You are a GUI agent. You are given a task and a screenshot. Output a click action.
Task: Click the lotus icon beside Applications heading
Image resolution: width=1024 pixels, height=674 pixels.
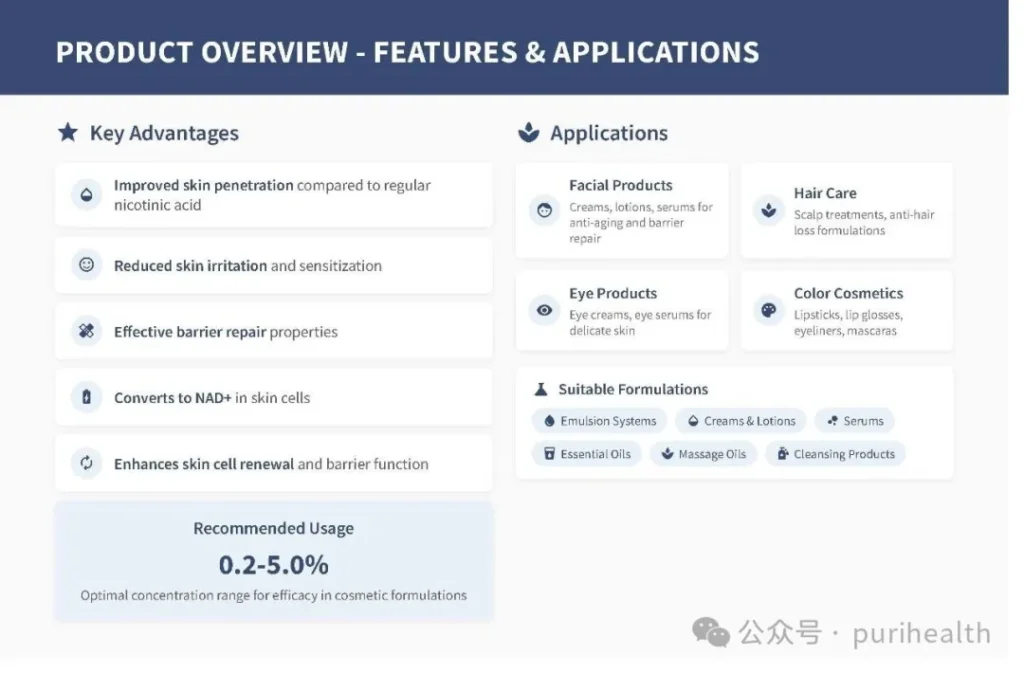coord(529,133)
